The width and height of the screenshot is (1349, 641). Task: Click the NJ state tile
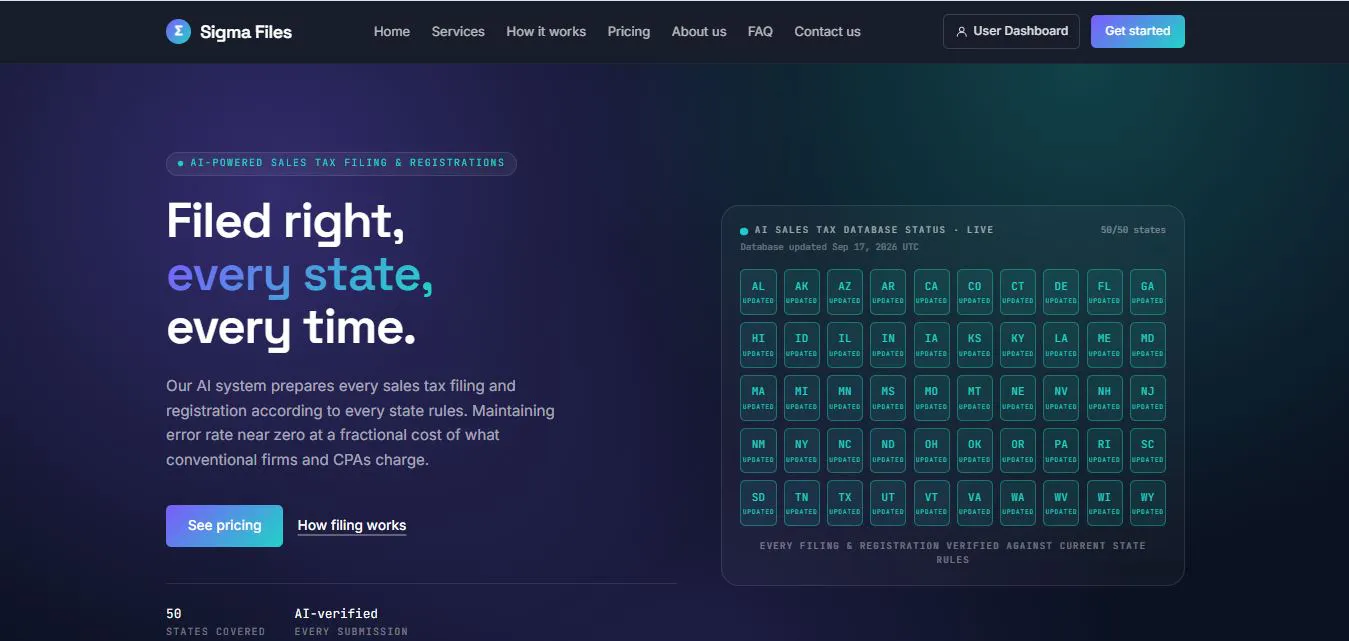tap(1148, 397)
